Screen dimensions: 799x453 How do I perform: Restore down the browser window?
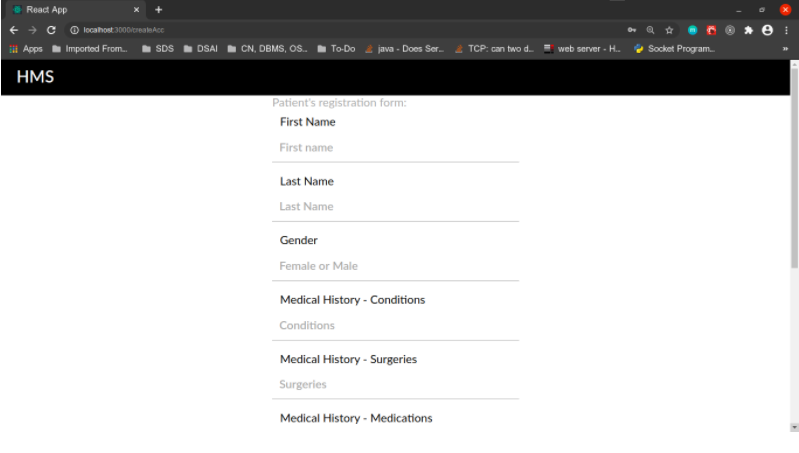(x=762, y=10)
